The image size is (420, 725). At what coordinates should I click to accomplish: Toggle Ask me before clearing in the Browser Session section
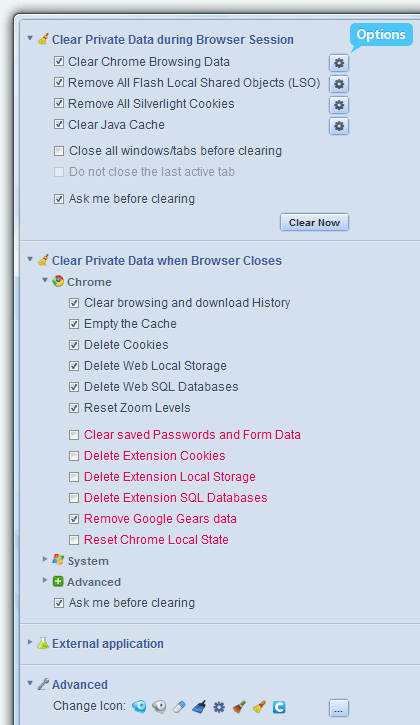[x=59, y=199]
